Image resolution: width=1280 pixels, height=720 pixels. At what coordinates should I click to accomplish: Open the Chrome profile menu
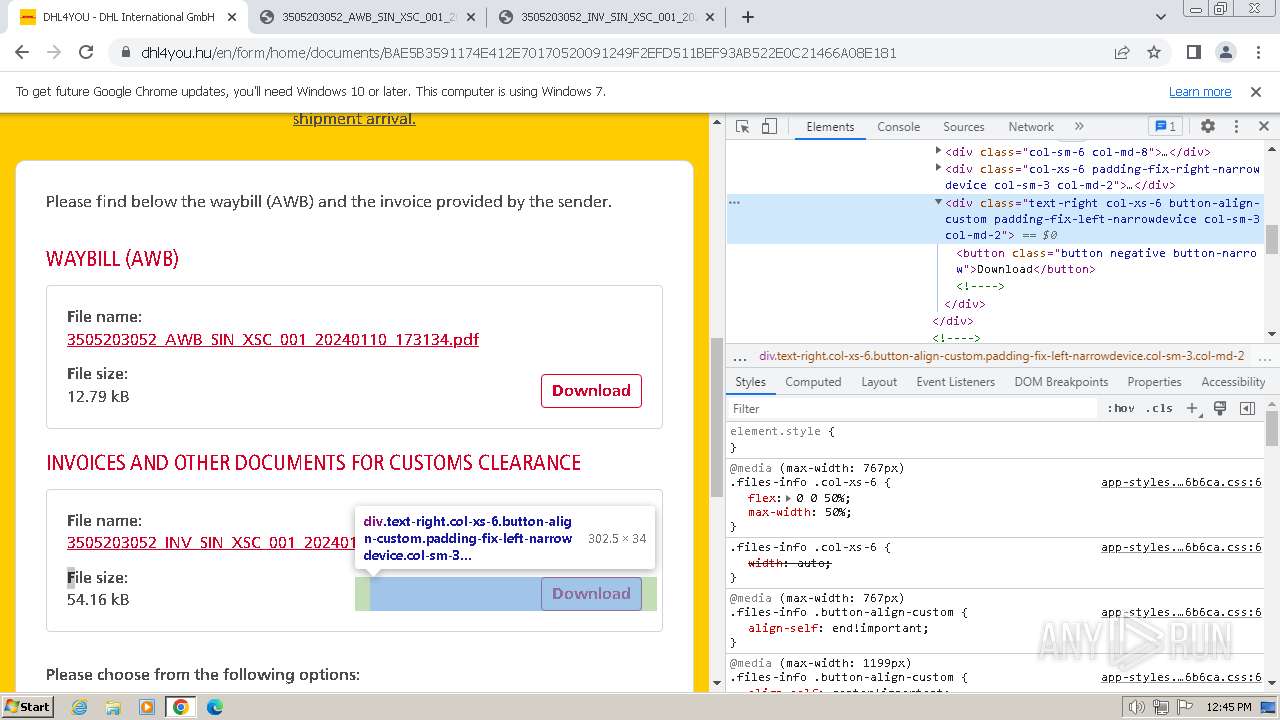pos(1225,53)
